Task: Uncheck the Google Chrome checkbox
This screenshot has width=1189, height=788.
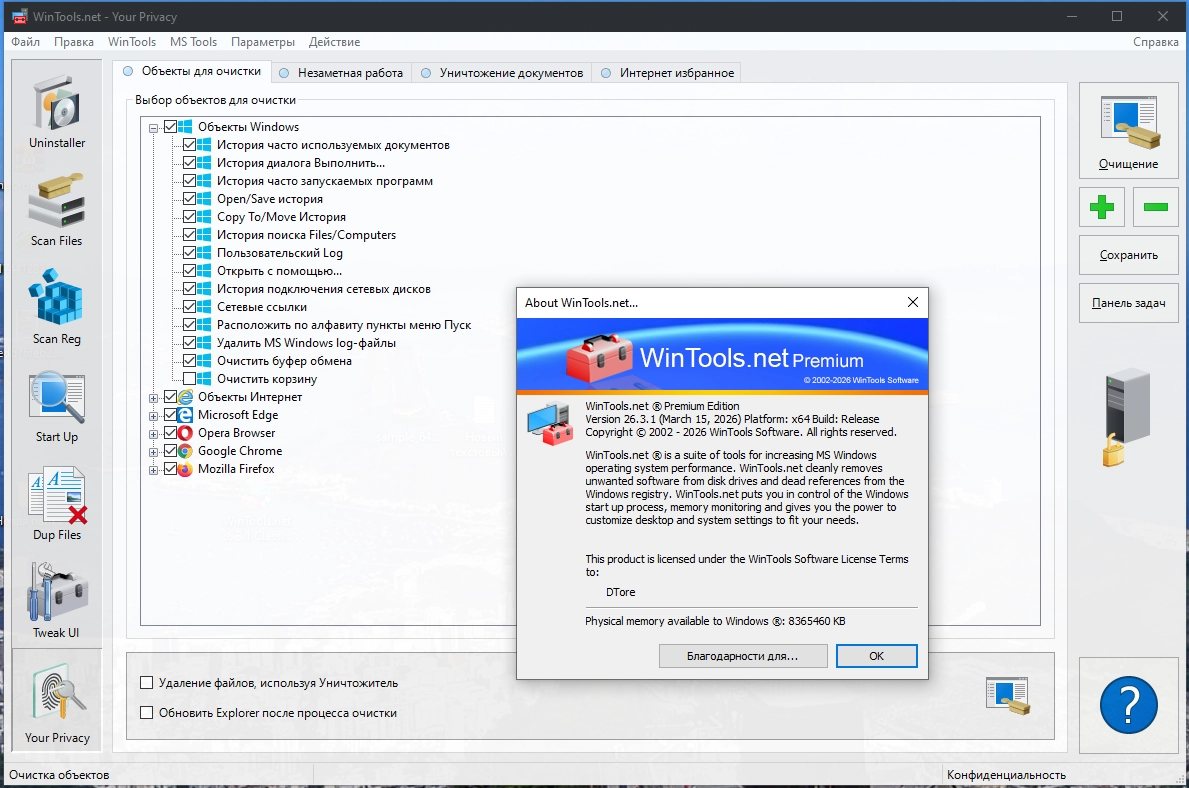Action: 171,451
